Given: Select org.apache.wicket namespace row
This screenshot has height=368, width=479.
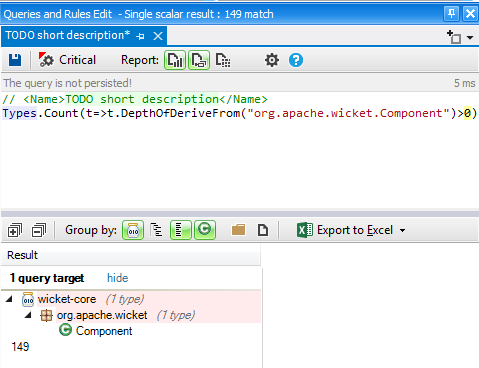Looking at the screenshot, I should tap(102, 315).
